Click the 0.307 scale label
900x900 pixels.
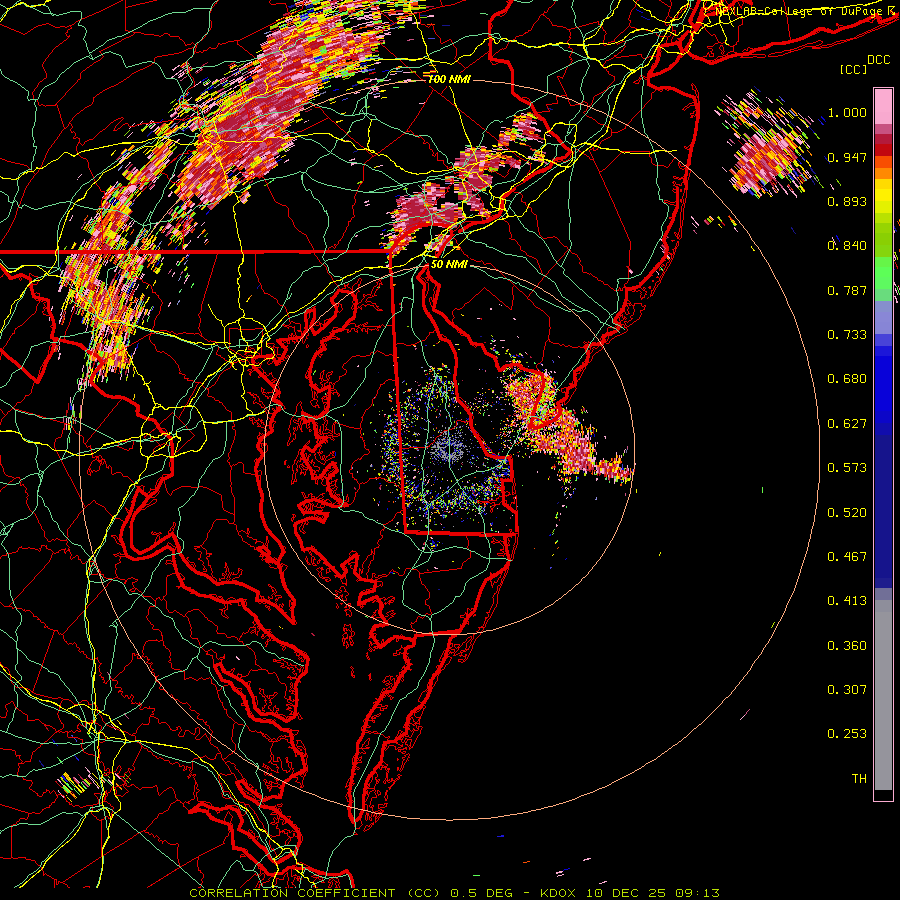[x=847, y=690]
